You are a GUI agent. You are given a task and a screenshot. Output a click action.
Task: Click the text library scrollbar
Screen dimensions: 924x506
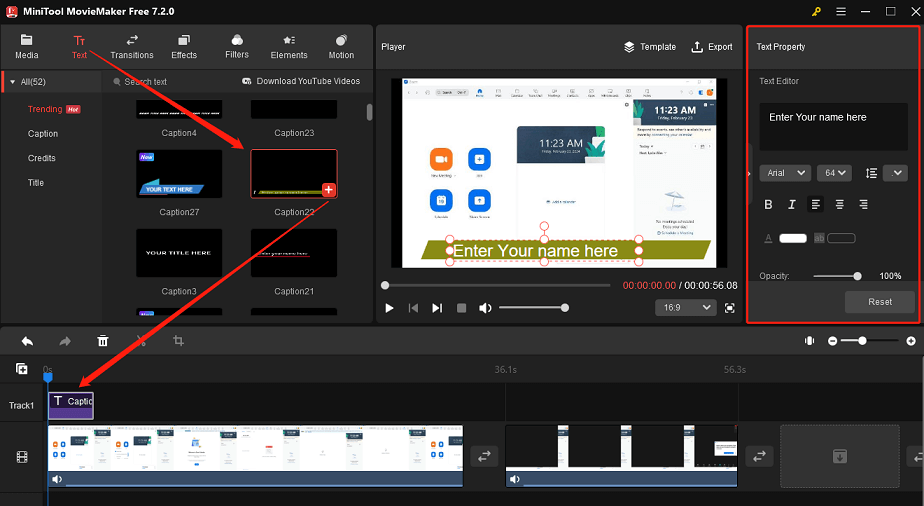369,112
